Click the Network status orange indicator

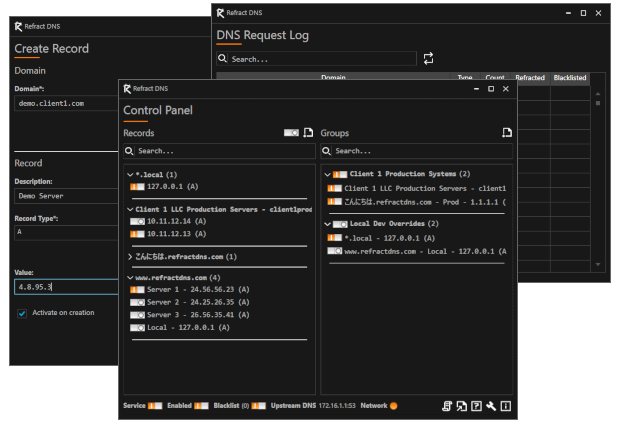[393, 406]
